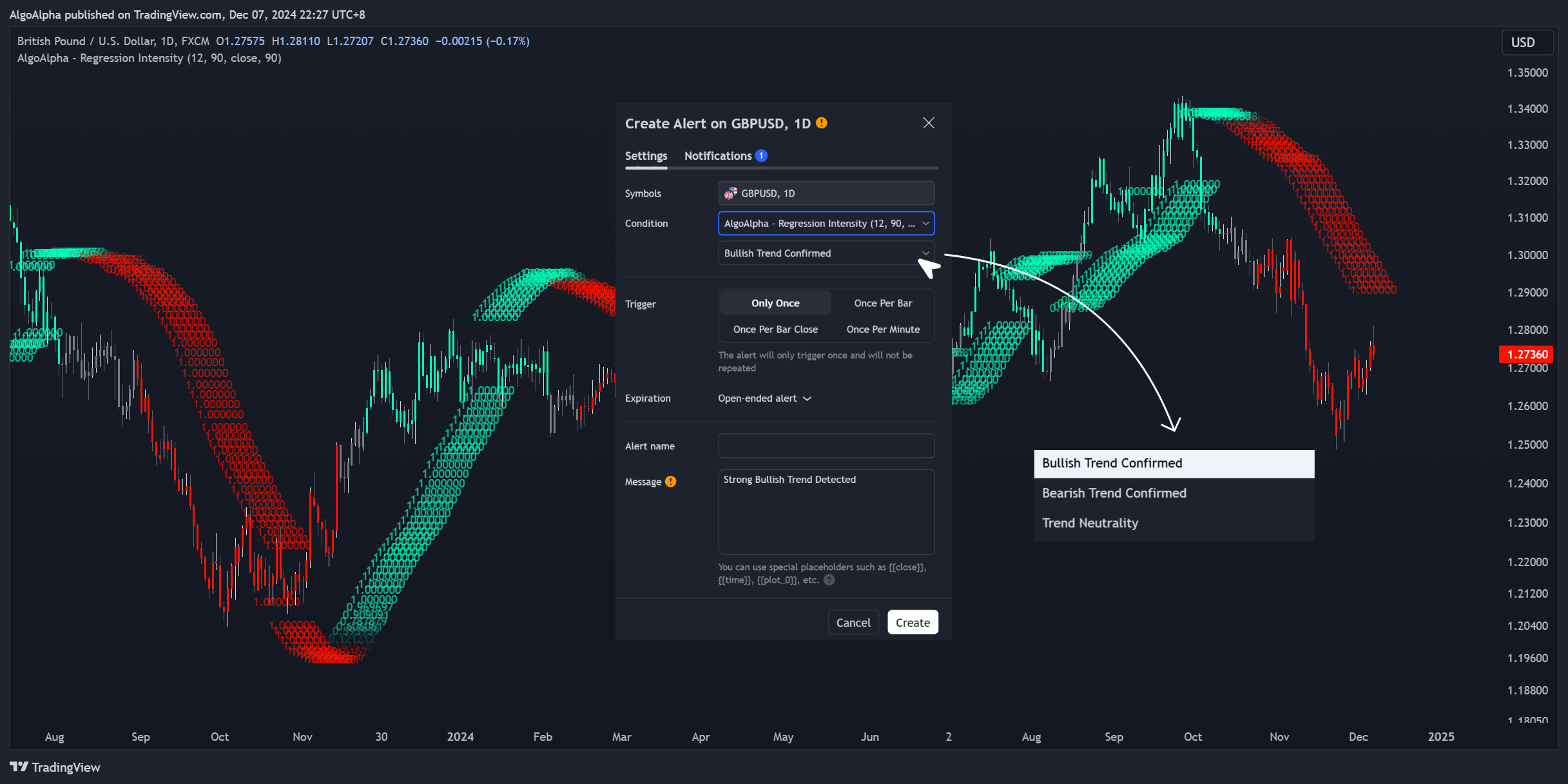Click the AlgoAlpha Regression Intensity indicator legend

tap(149, 58)
